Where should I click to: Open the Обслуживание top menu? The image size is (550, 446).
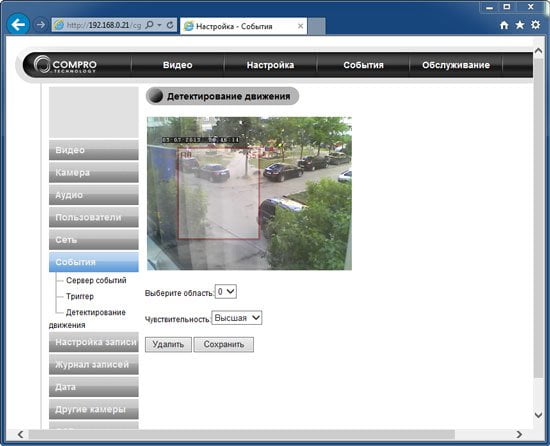456,65
